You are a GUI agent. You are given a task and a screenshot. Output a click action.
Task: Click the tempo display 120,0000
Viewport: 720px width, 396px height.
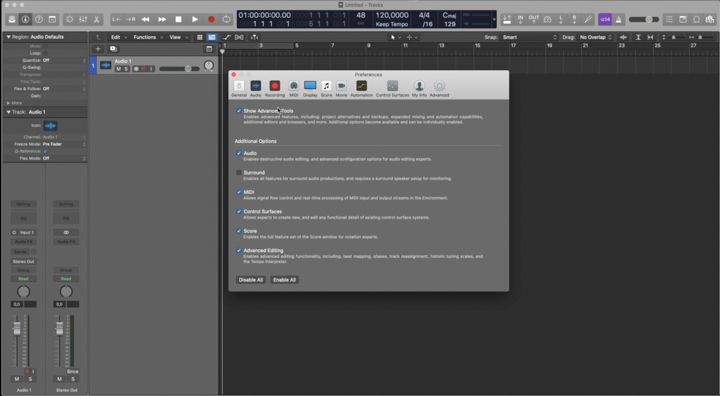[392, 15]
